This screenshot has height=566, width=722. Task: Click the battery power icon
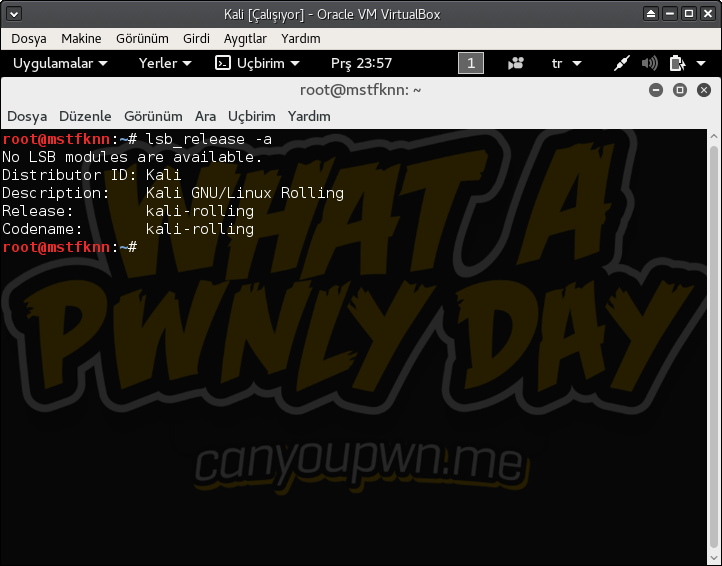coord(676,63)
